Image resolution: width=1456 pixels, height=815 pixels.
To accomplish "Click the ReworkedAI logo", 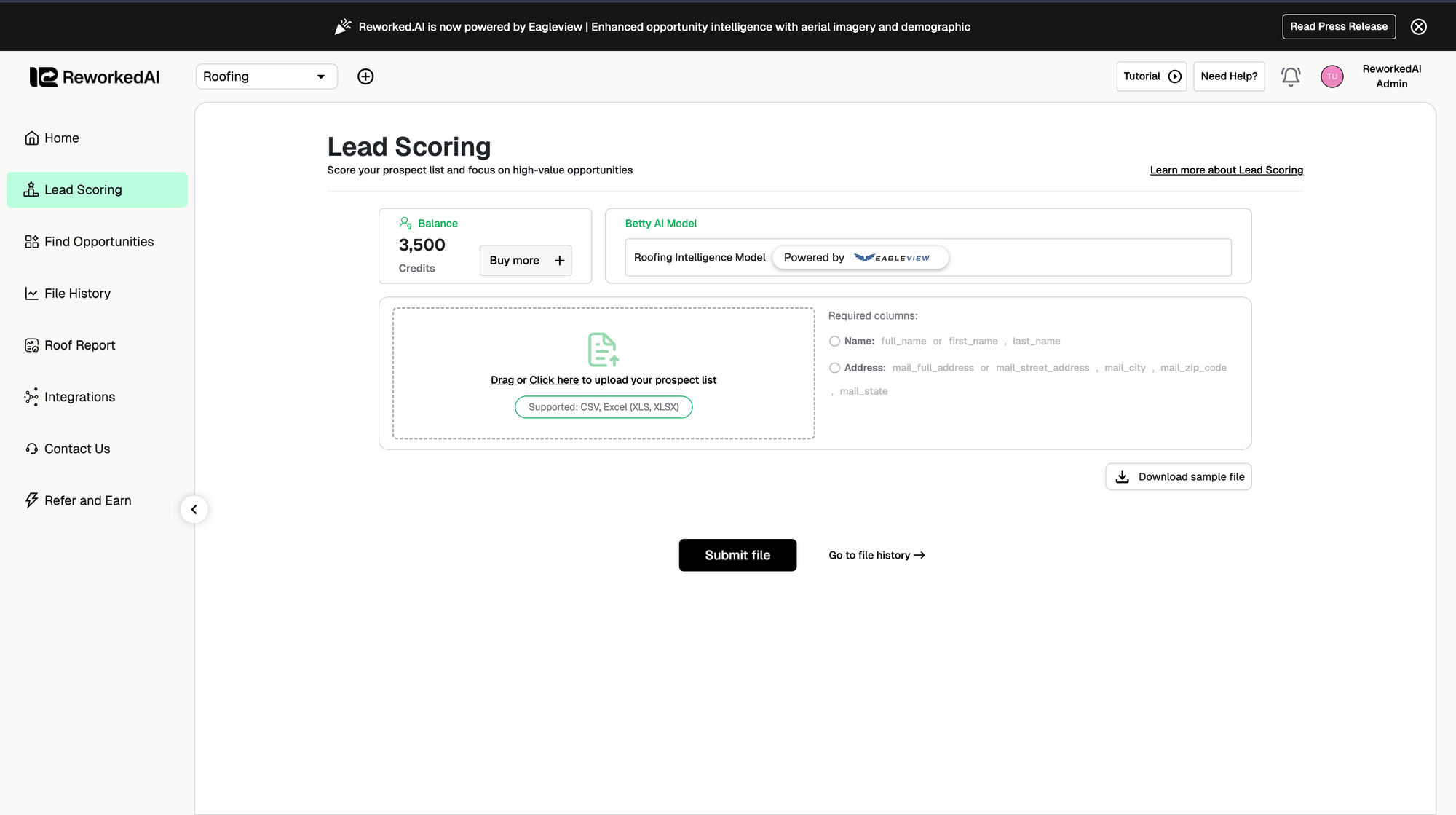I will (95, 77).
